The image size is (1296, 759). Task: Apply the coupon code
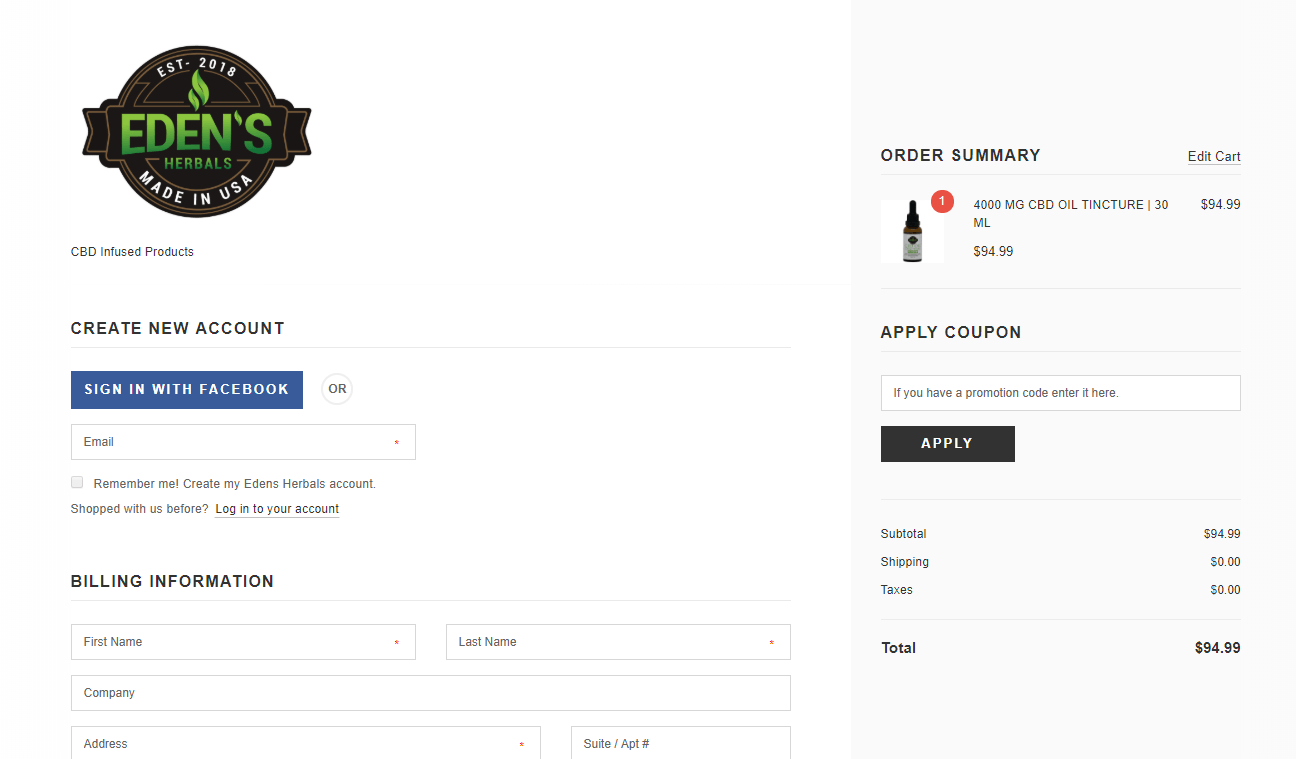(948, 444)
